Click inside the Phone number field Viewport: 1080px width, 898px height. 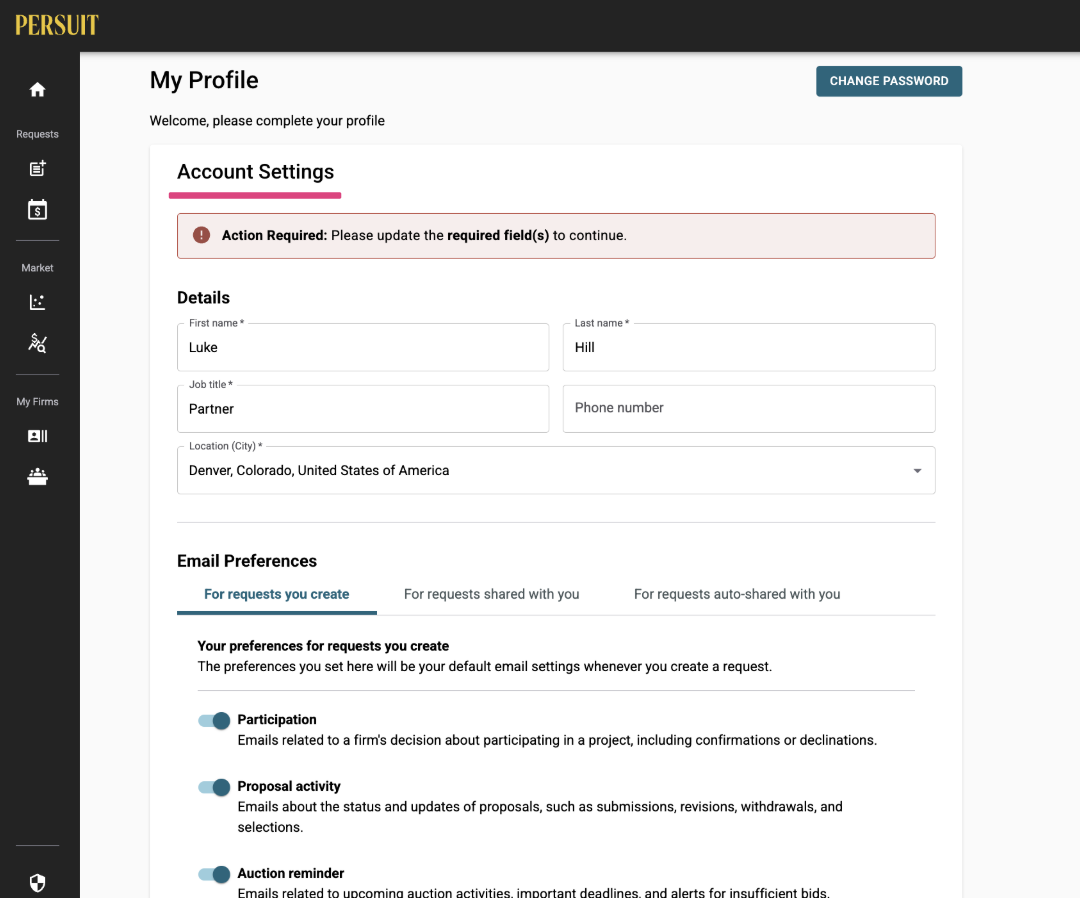(x=749, y=408)
